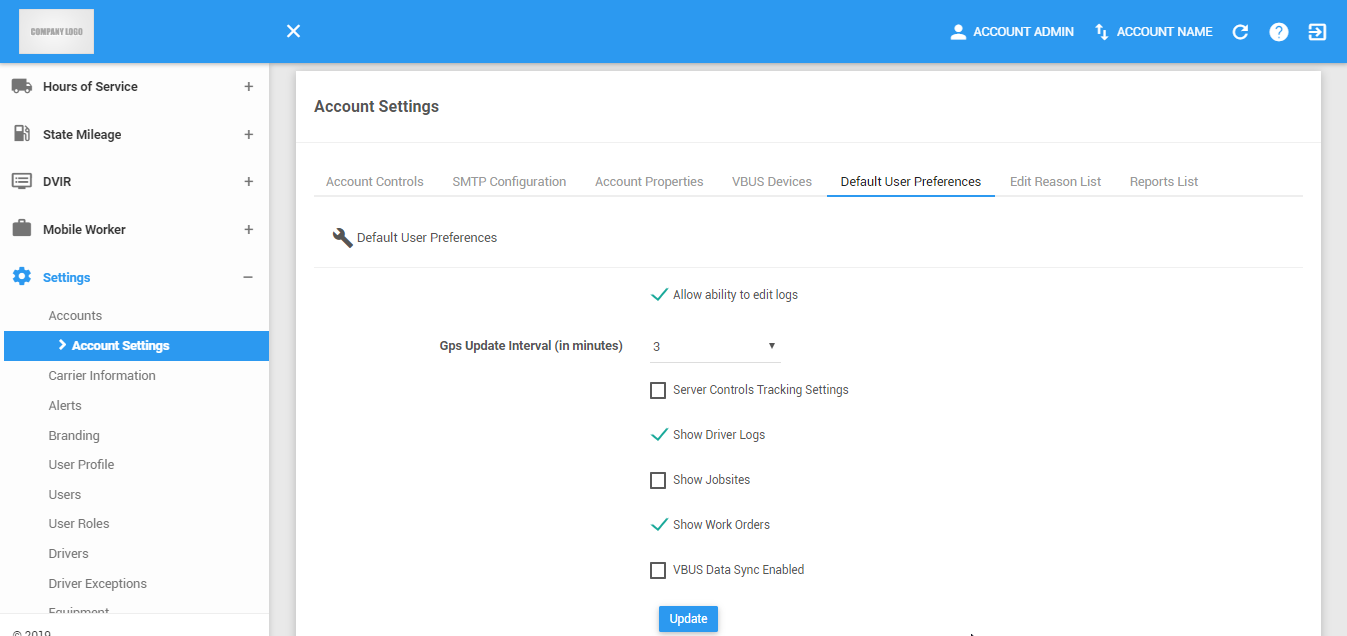Select the Default User Preferences tab
The width and height of the screenshot is (1347, 636).
coord(911,182)
